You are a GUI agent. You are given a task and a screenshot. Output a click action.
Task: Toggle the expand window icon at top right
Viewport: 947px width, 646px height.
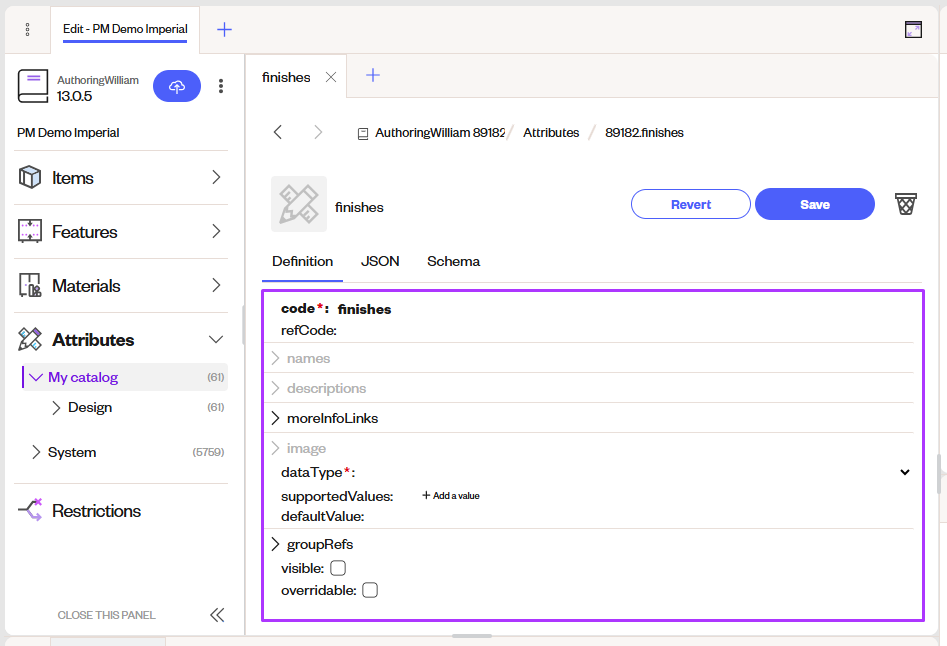coord(913,29)
